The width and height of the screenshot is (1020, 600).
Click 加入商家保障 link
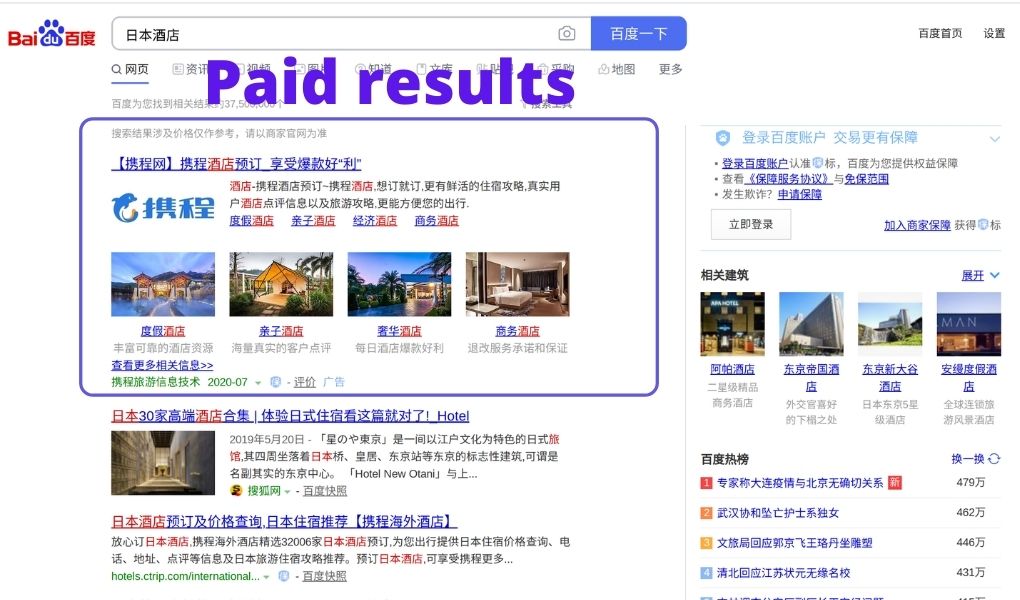(x=917, y=225)
